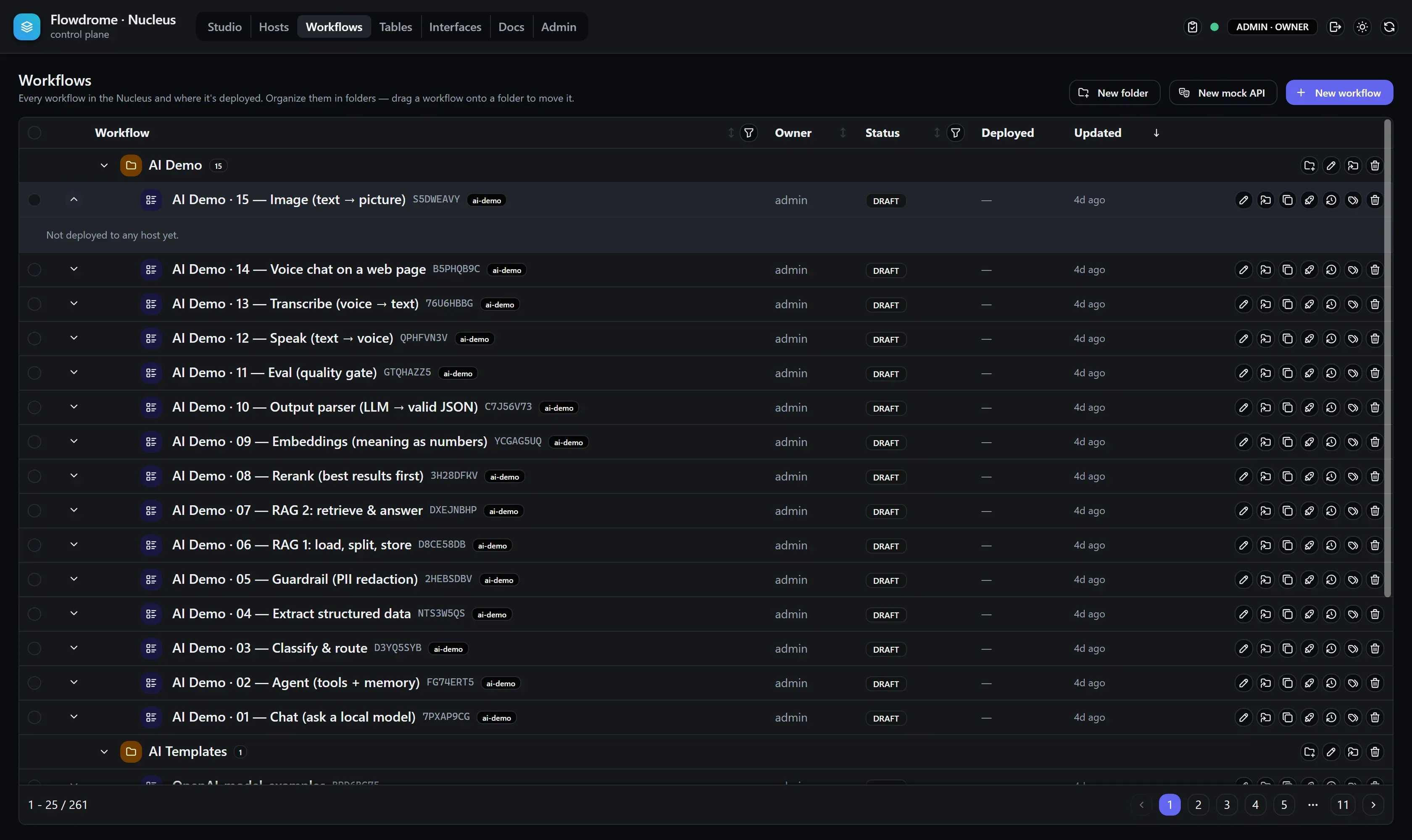Deploy AI Demo 12 Speak with the rocket icon
Screen dimensions: 1412x840
point(1309,339)
